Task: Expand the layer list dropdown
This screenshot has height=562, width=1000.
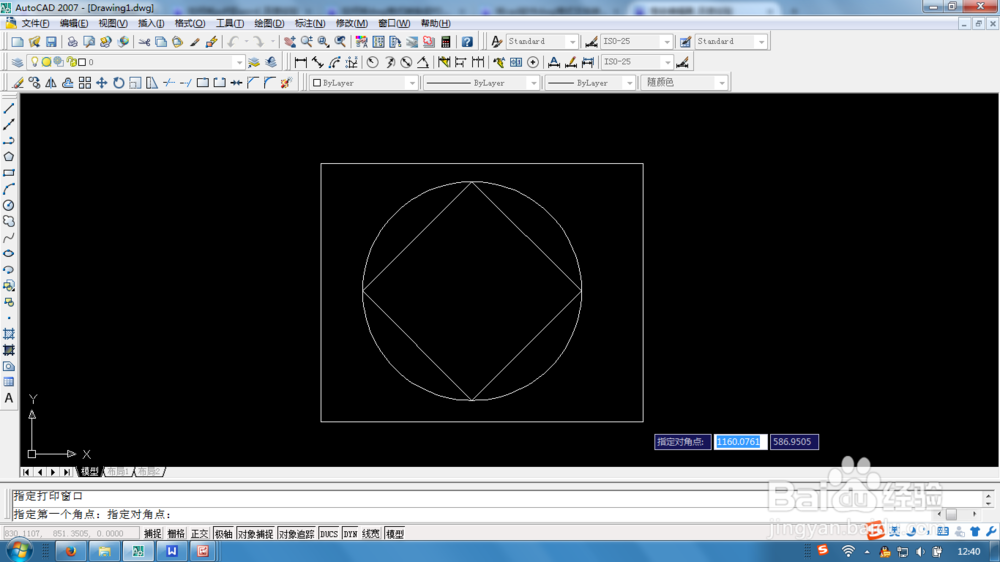Action: (239, 62)
